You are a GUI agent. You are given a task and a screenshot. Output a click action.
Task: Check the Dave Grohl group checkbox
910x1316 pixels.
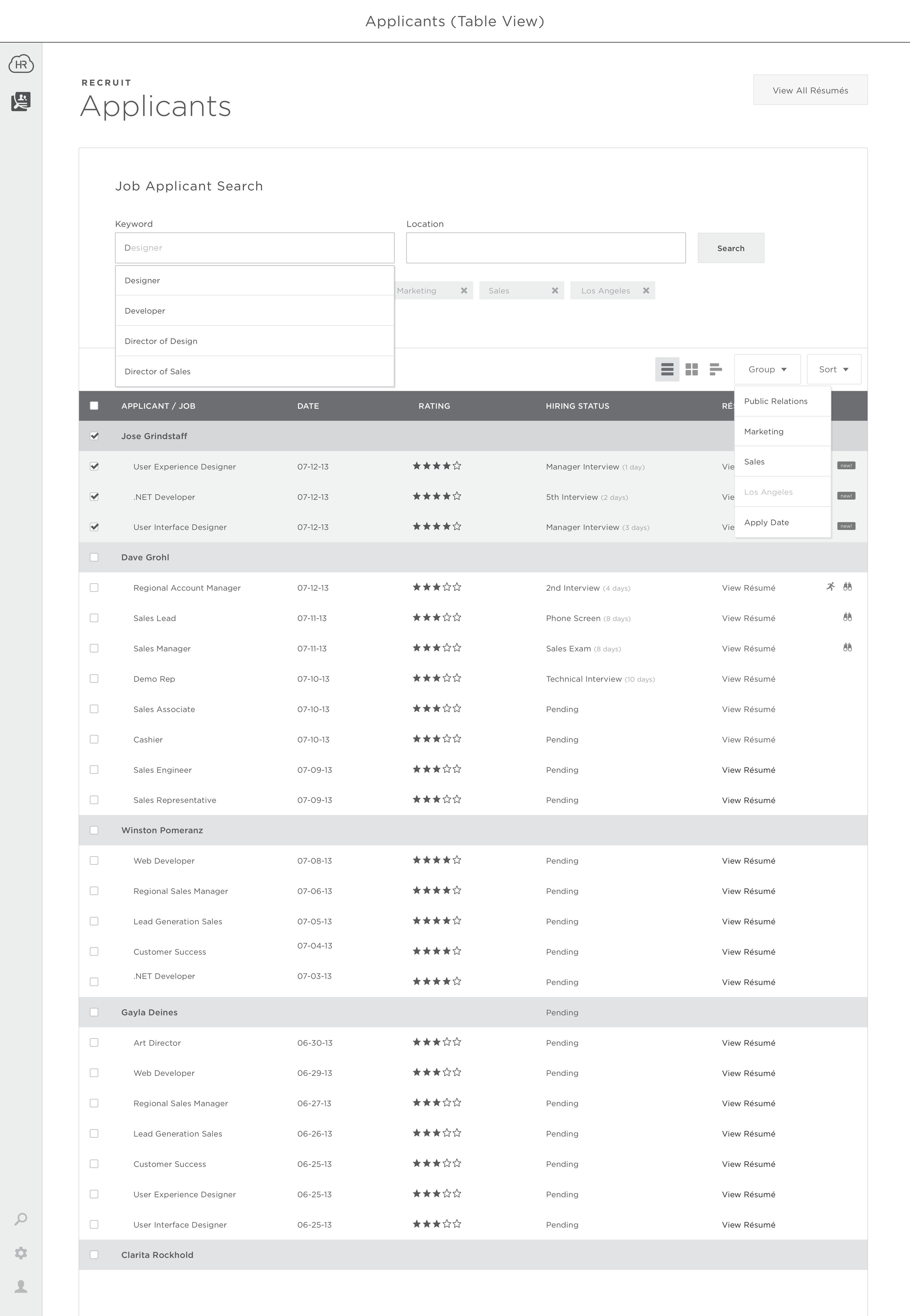pos(94,557)
